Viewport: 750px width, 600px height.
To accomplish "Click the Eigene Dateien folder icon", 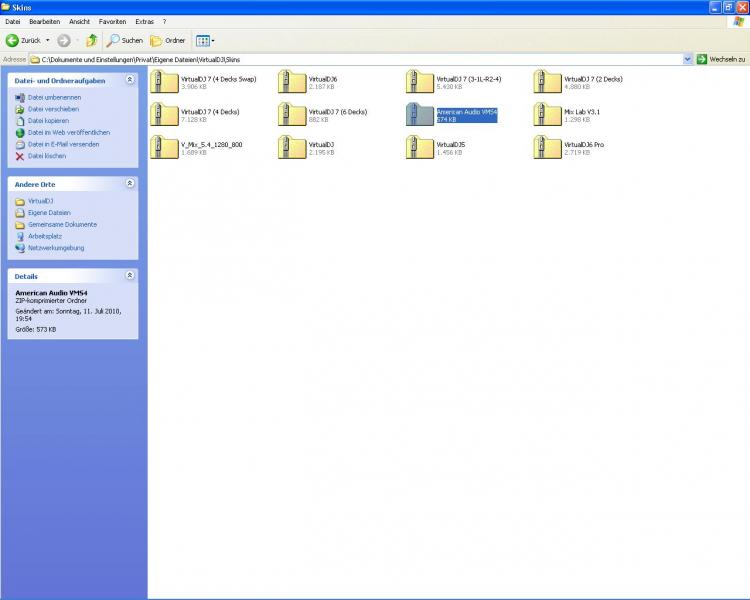I will [x=20, y=213].
